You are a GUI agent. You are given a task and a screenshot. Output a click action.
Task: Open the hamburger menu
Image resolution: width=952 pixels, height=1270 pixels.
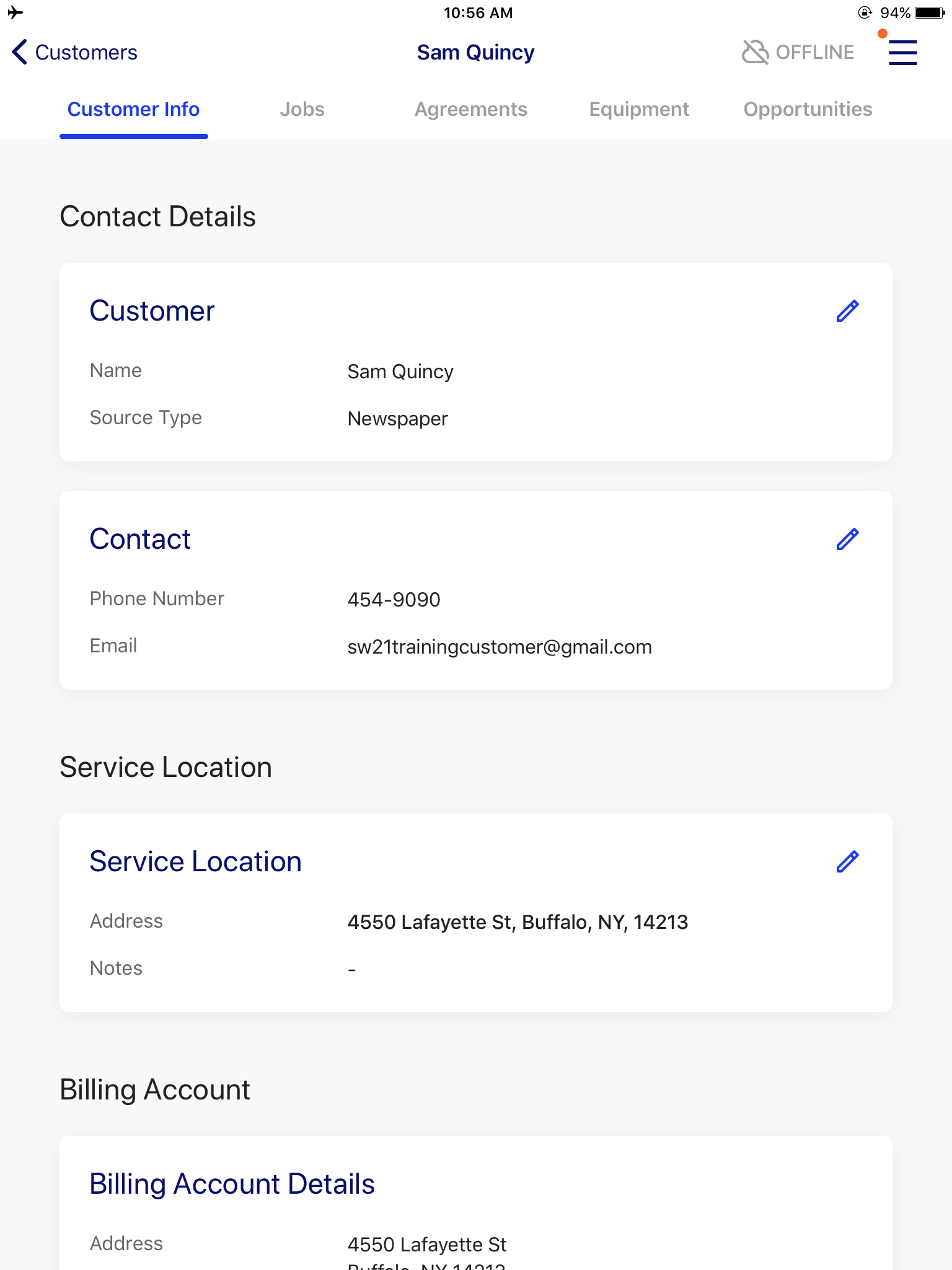click(902, 53)
